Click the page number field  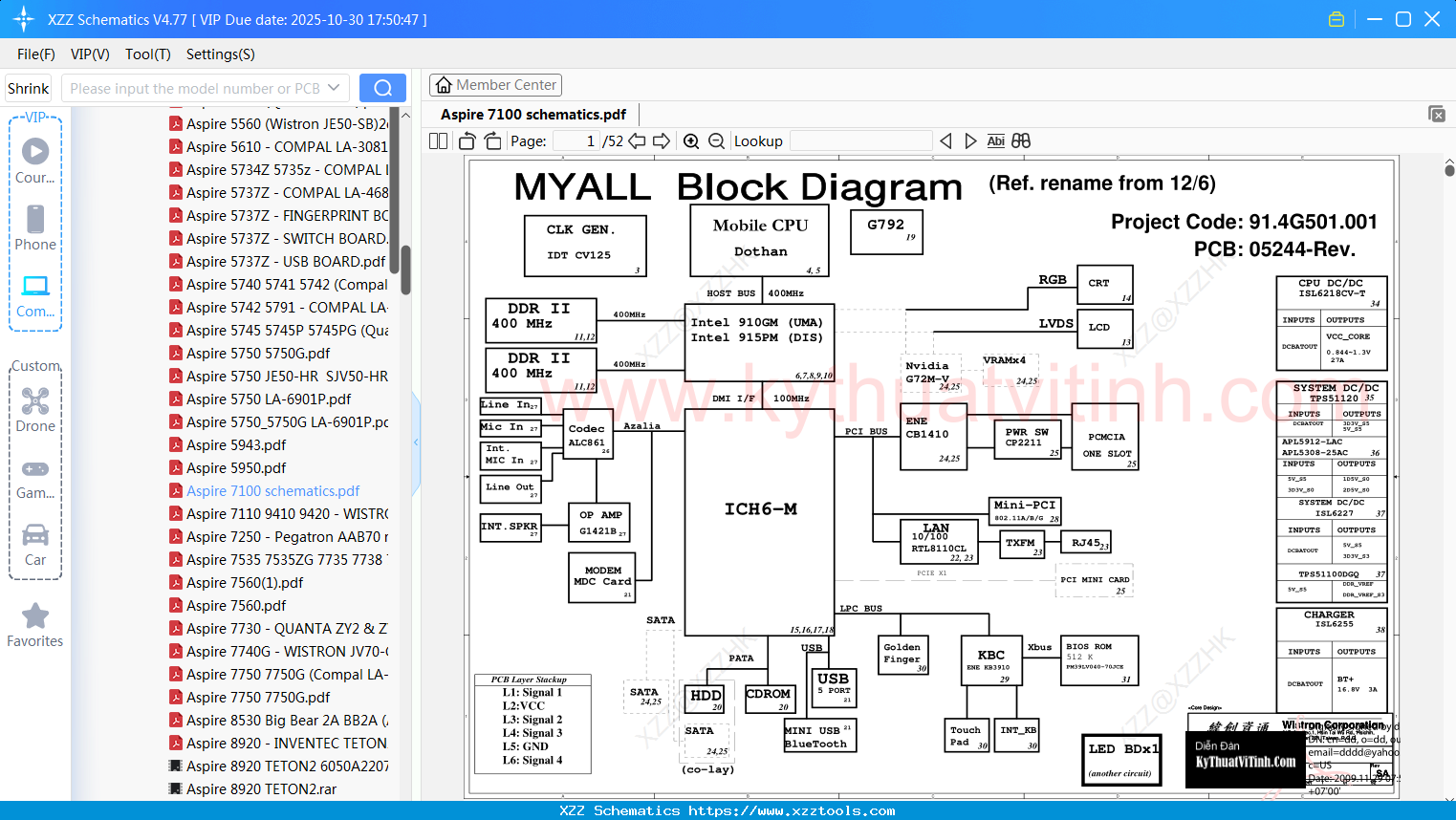[576, 141]
